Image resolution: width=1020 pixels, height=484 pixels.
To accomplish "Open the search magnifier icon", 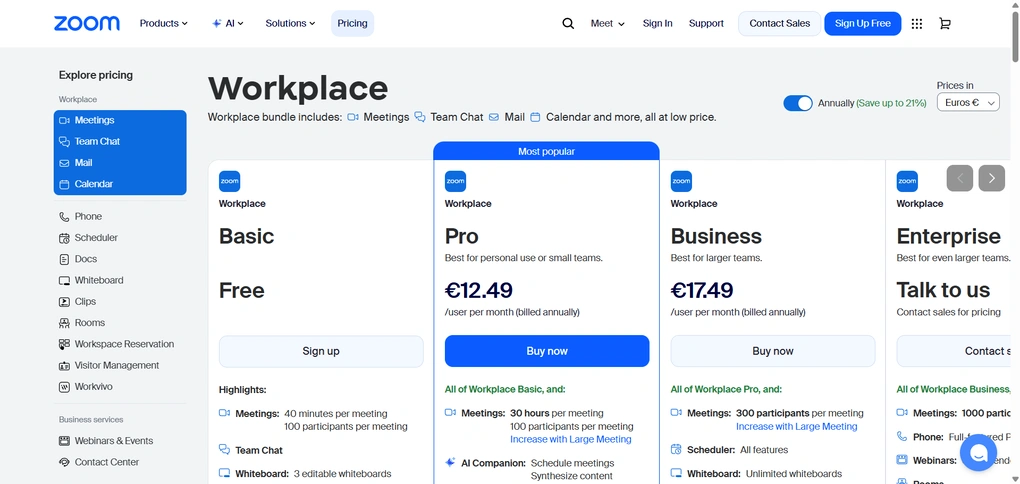I will [568, 23].
